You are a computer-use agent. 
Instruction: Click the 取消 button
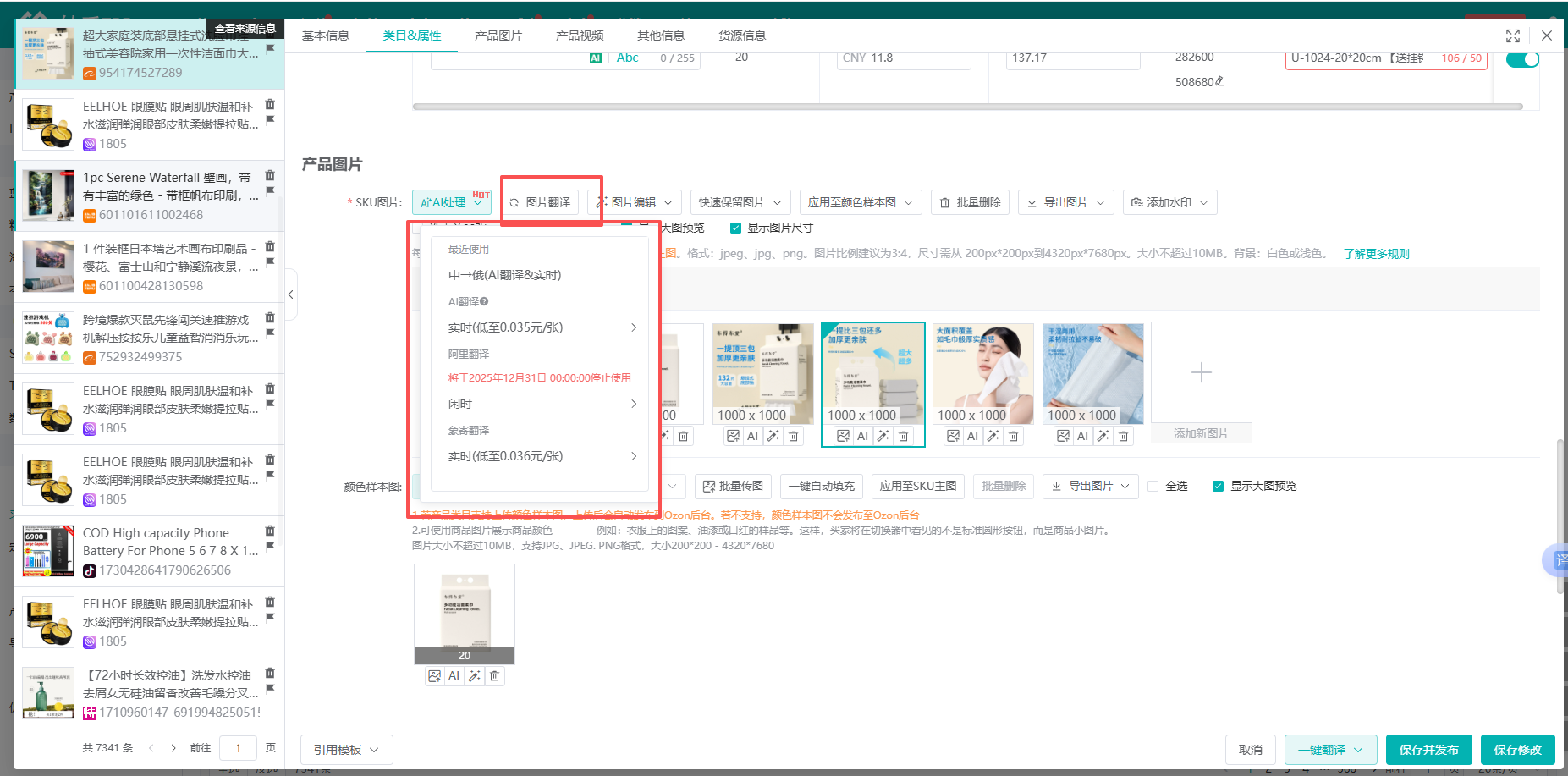pyautogui.click(x=1251, y=750)
